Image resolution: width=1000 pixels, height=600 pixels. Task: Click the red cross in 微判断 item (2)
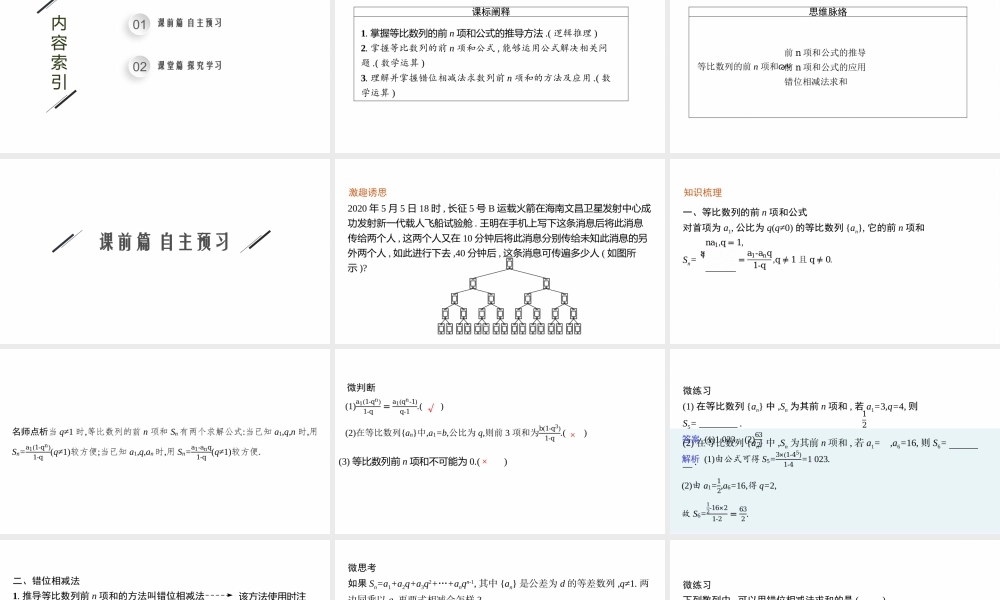pyautogui.click(x=573, y=434)
